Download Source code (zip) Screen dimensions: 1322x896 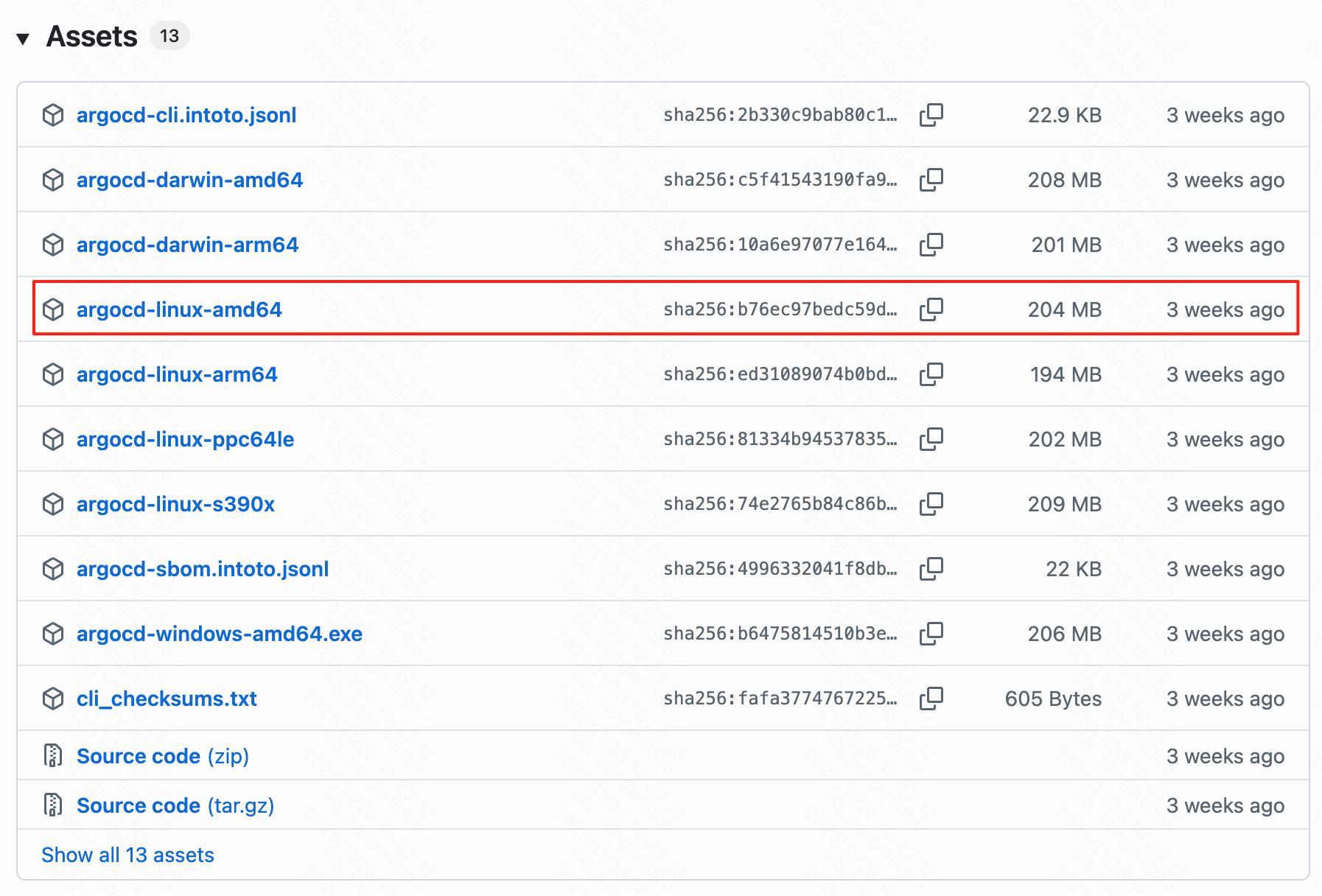pyautogui.click(x=163, y=756)
